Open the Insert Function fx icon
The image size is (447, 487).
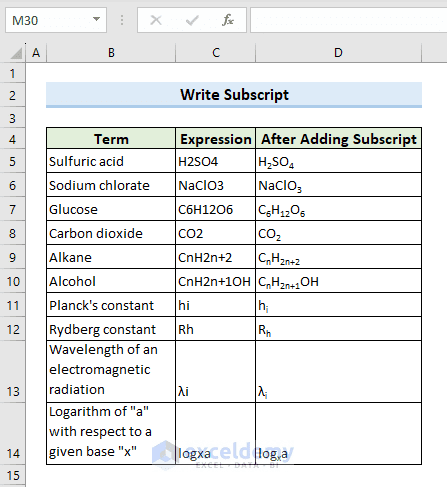tap(228, 20)
